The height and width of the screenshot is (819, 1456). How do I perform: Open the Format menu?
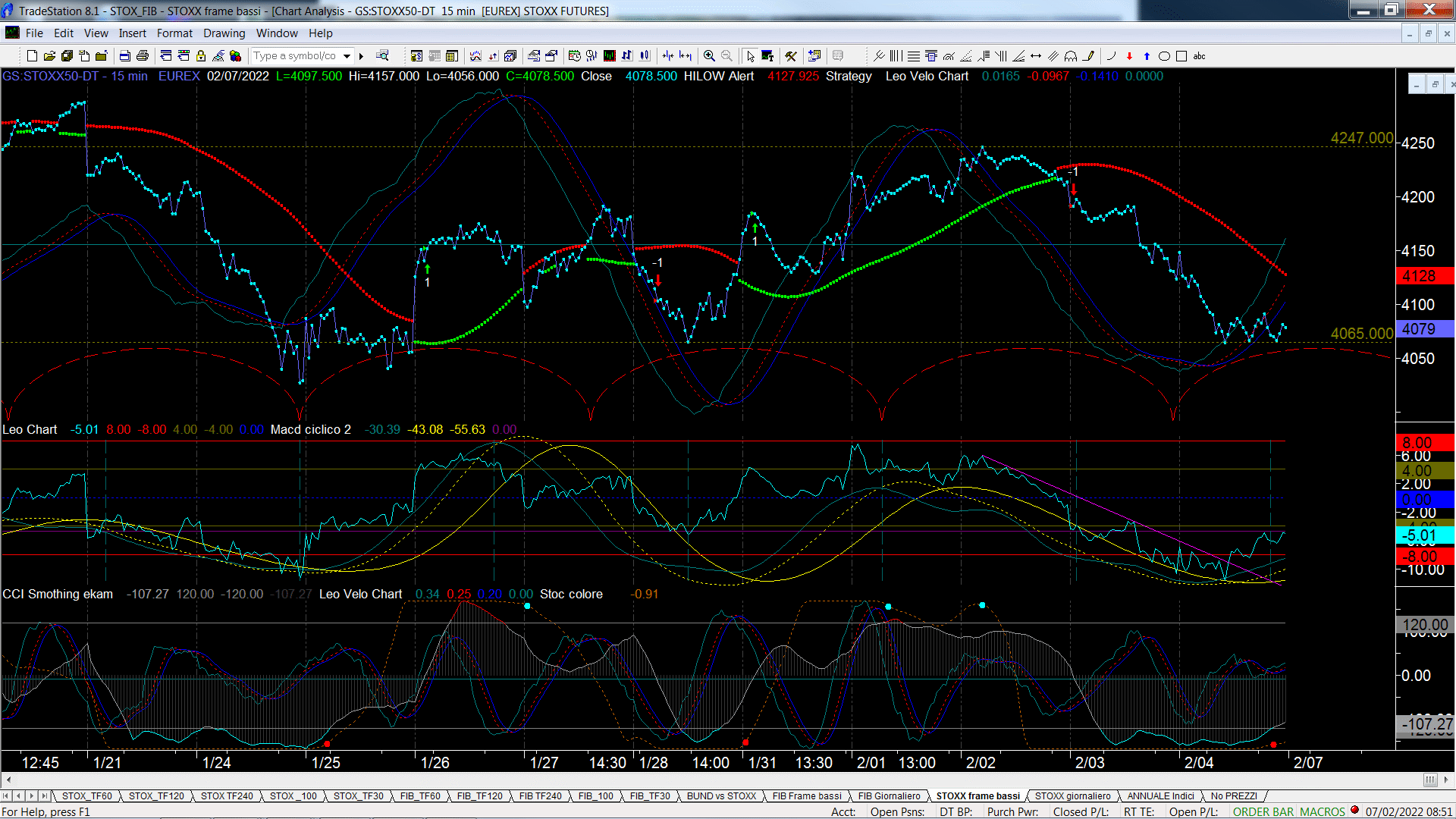click(x=174, y=33)
